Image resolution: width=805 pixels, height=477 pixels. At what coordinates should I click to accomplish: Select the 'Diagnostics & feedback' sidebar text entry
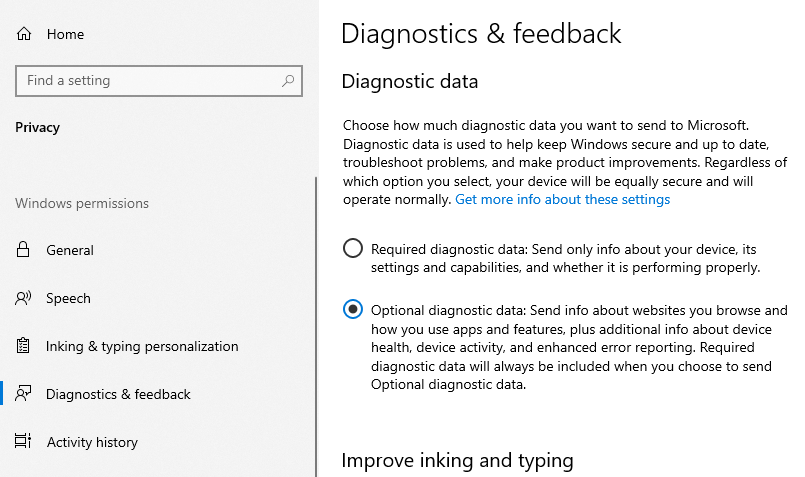pos(118,394)
